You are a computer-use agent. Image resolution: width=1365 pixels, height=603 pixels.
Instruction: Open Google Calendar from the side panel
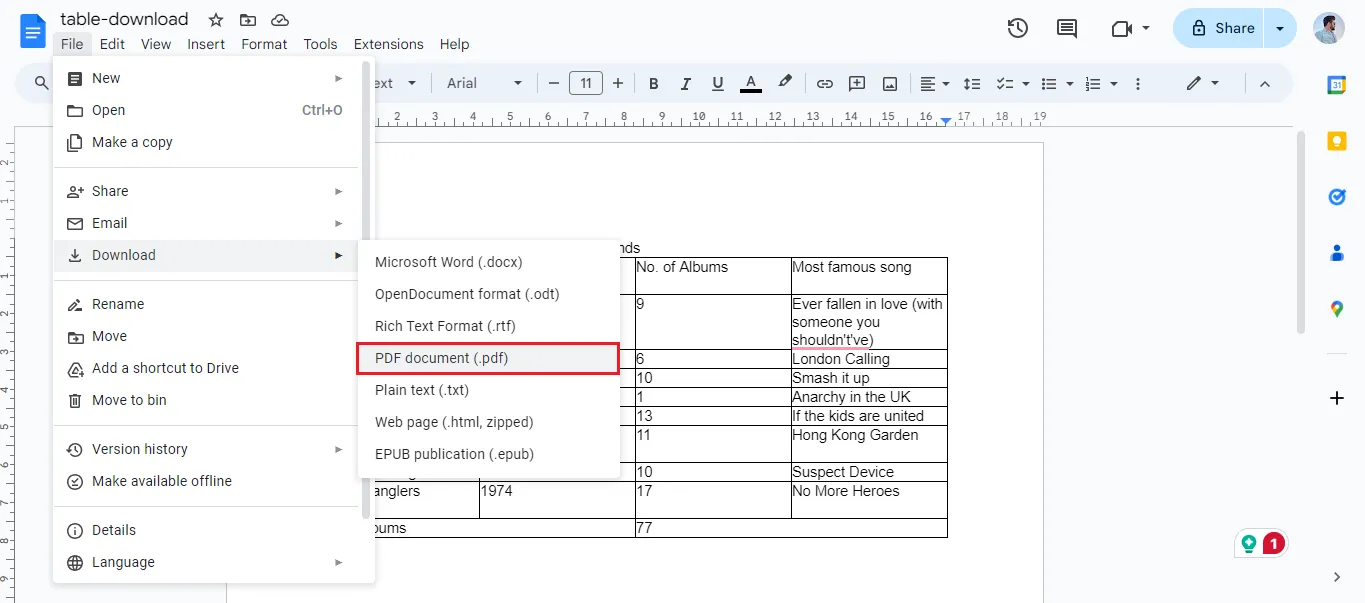tap(1336, 85)
